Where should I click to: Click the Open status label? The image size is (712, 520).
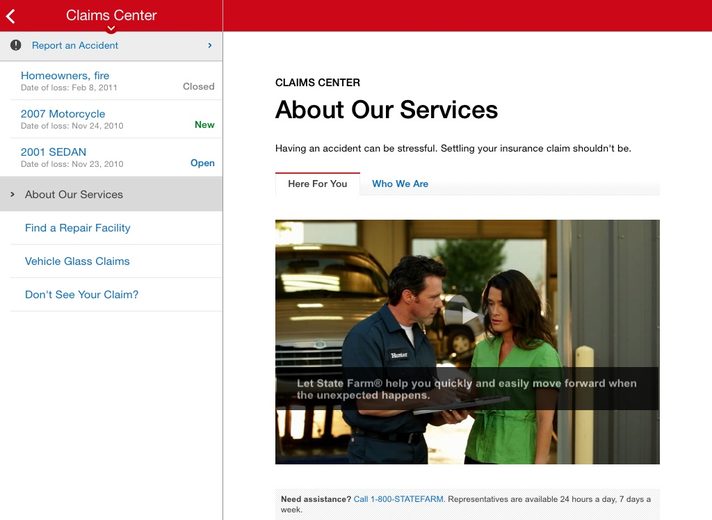(x=203, y=163)
